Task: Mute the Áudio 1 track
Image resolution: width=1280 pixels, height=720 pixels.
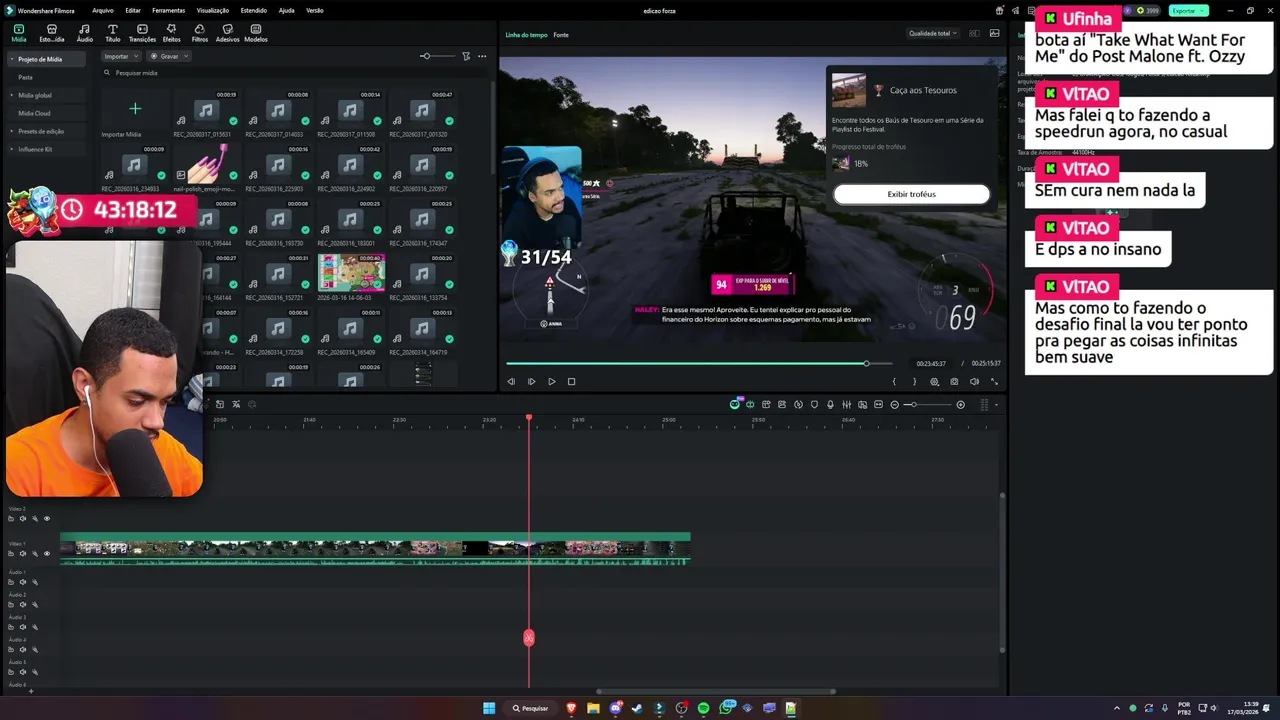Action: coord(23,582)
